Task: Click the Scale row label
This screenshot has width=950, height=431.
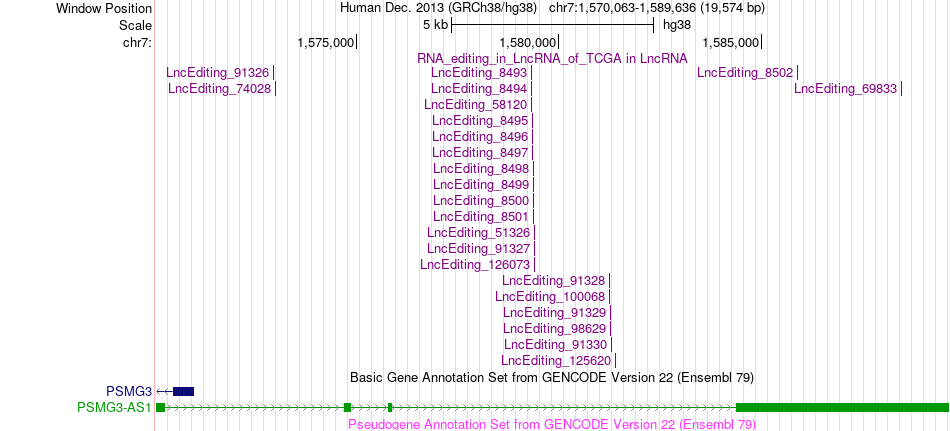Action: (135, 25)
